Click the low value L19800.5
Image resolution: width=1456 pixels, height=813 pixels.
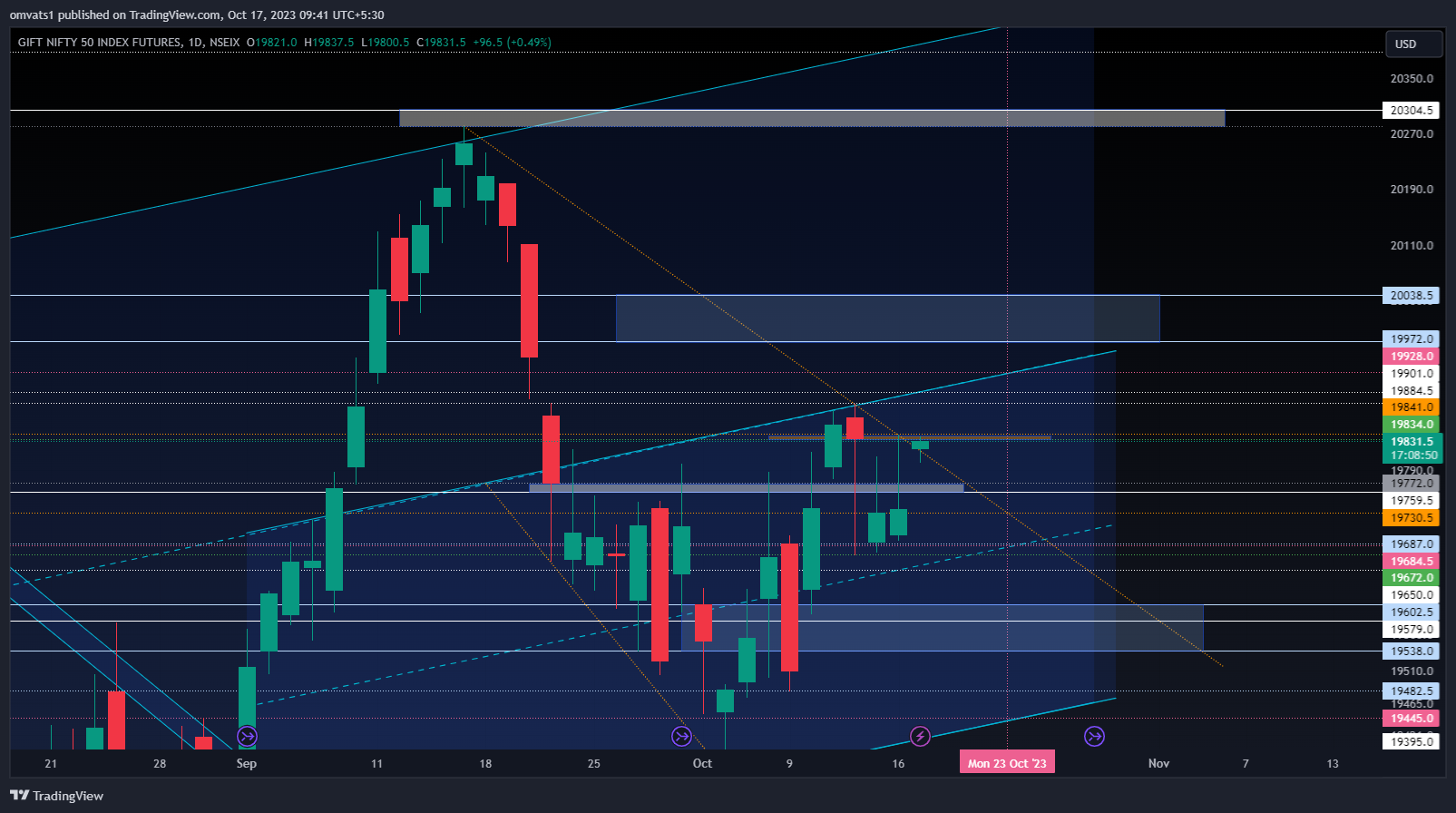pos(386,43)
